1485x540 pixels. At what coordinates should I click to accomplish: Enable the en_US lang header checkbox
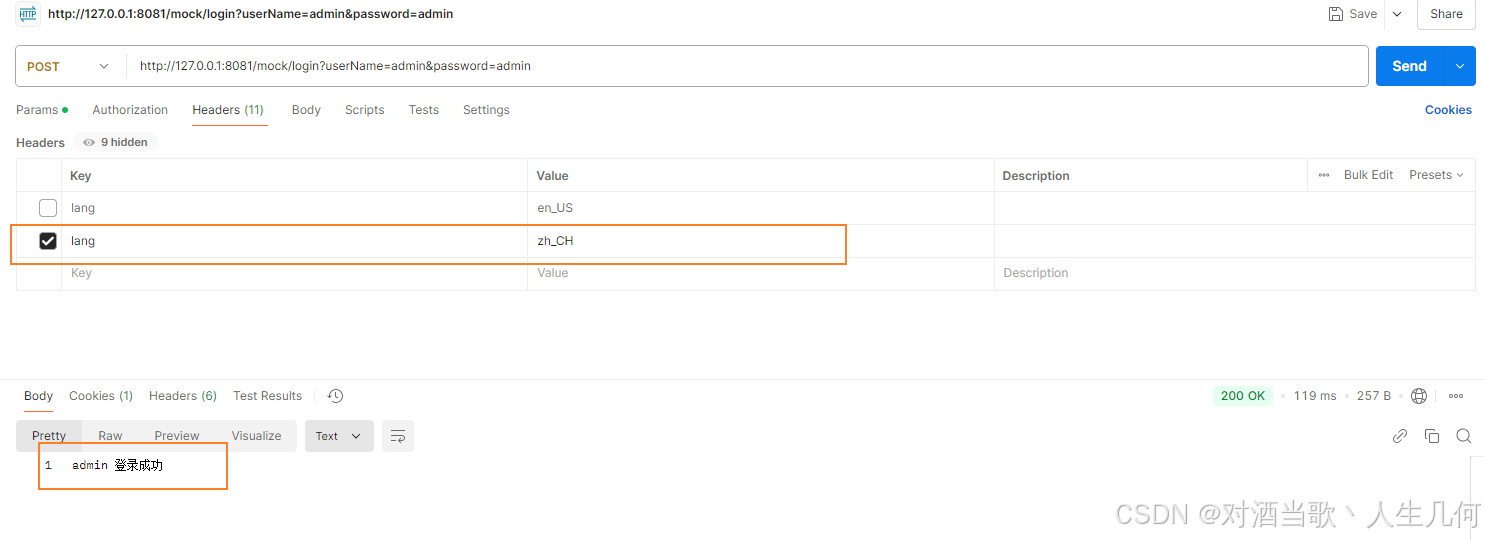pyautogui.click(x=48, y=208)
